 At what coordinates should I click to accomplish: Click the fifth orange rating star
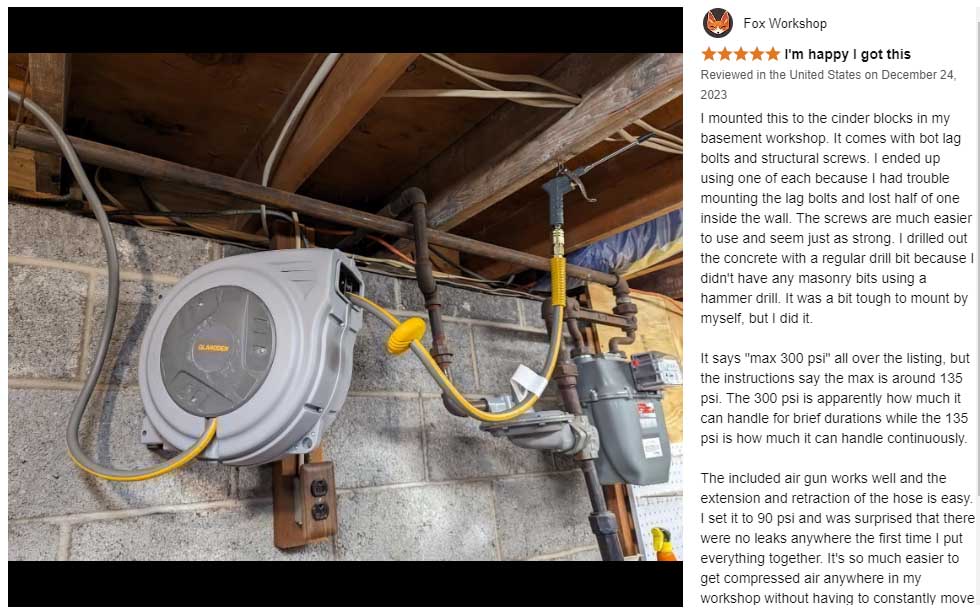[773, 54]
